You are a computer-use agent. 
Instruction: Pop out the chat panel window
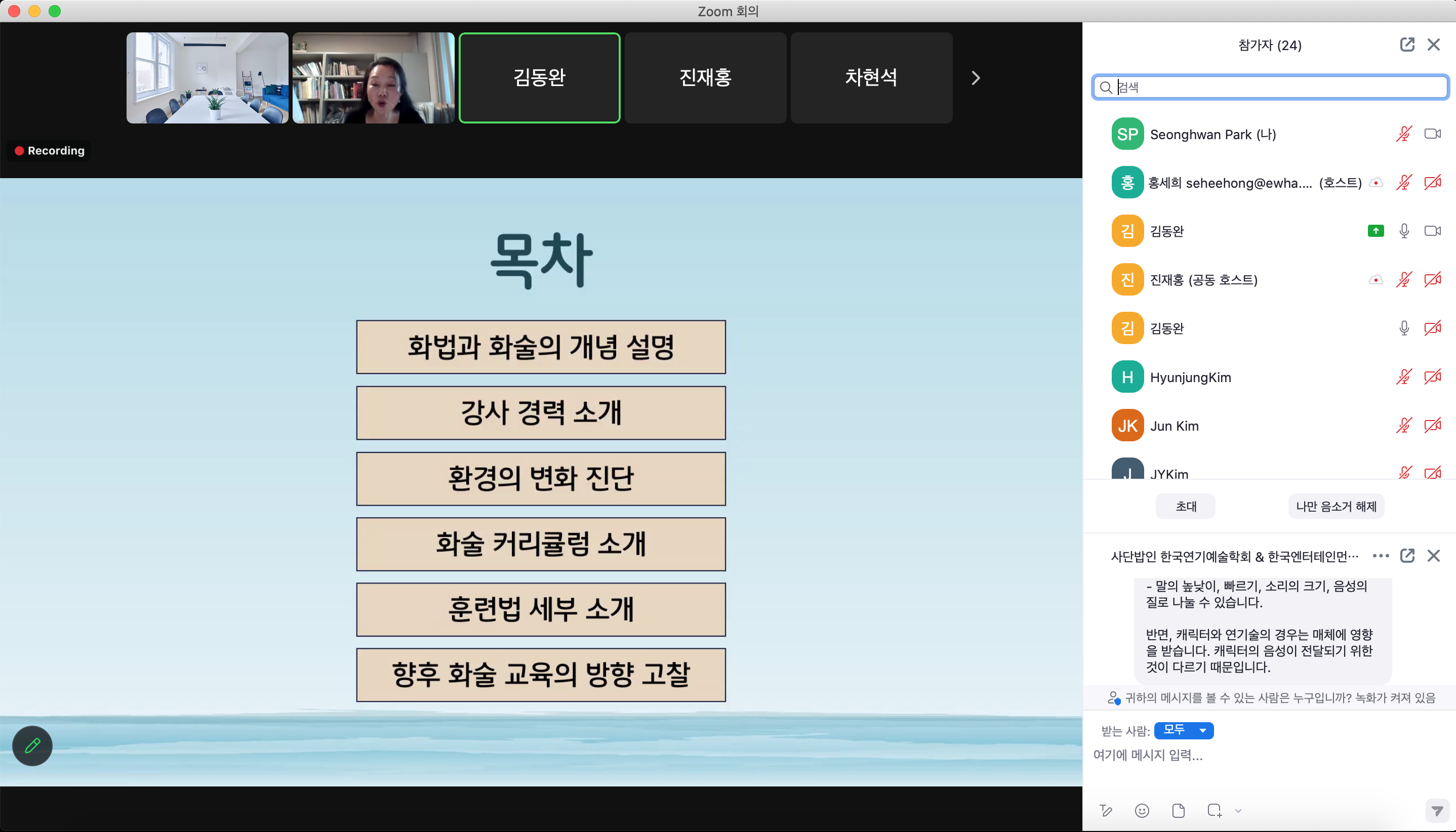[x=1407, y=556]
